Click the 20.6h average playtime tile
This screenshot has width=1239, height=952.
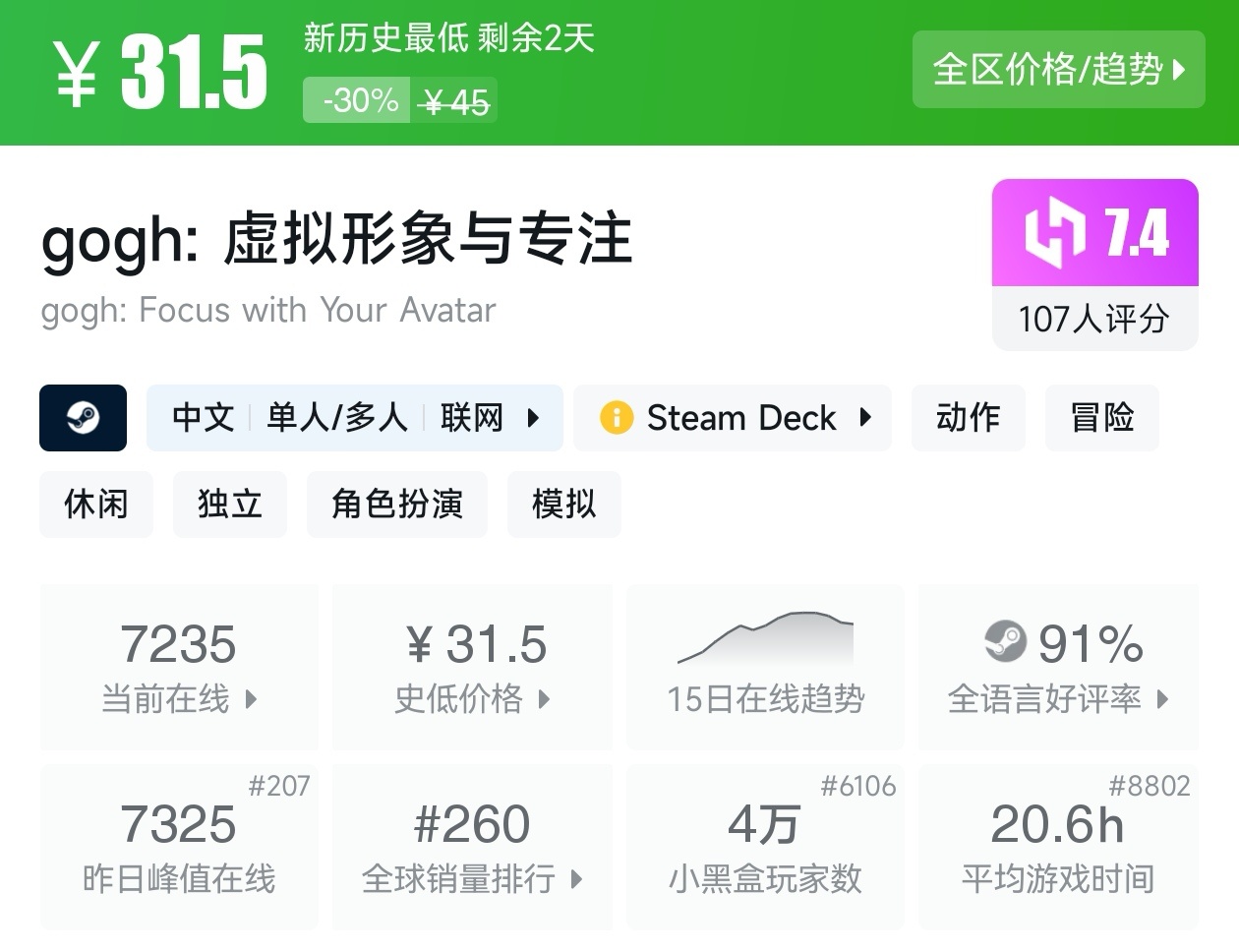[x=1058, y=847]
